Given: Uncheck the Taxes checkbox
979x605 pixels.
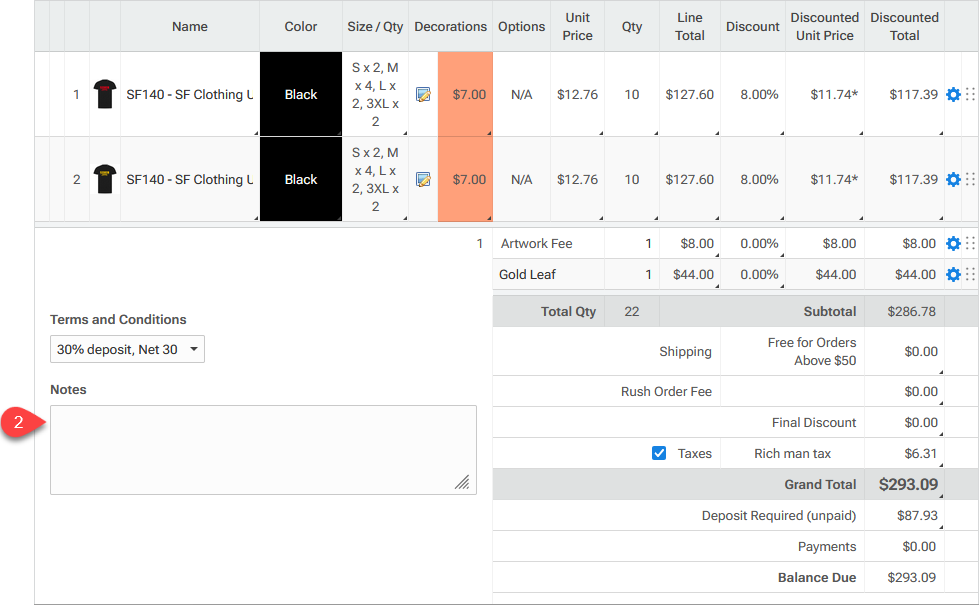Looking at the screenshot, I should coord(659,453).
